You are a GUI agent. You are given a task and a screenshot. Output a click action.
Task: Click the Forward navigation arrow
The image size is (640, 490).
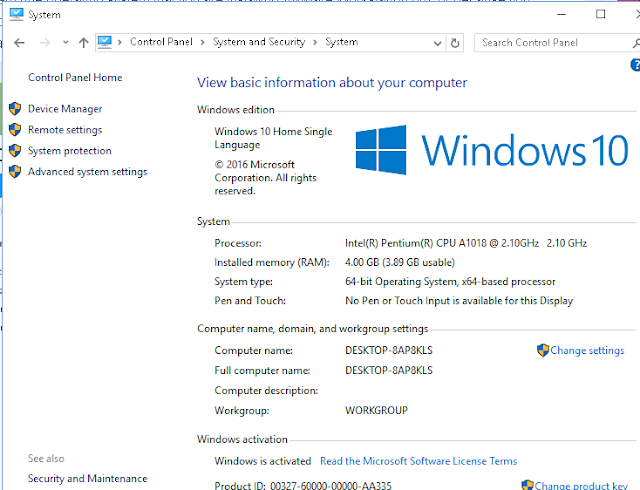point(45,42)
